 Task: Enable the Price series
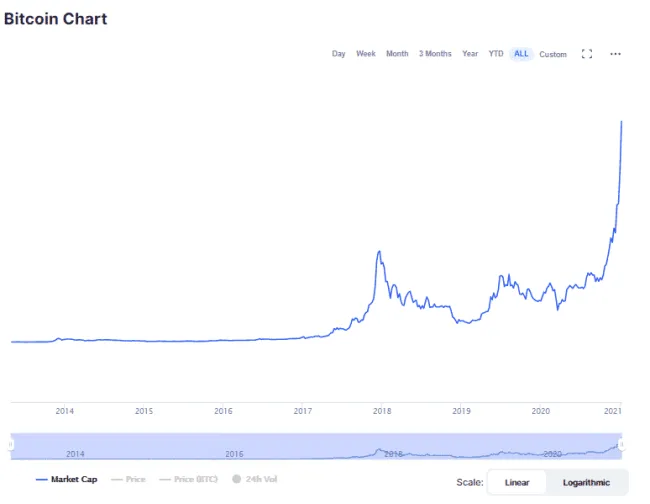point(128,480)
